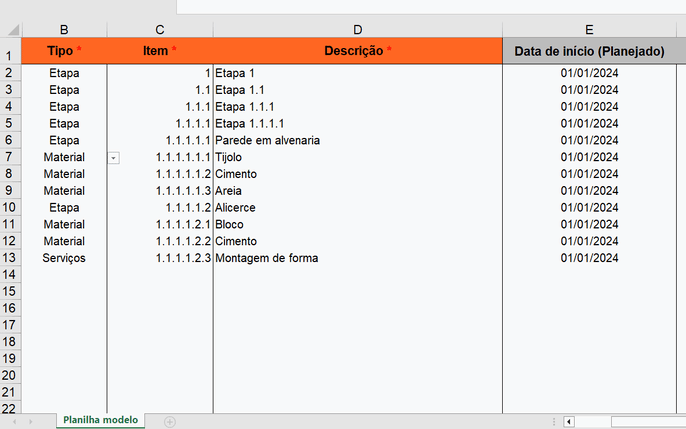
Task: Click the Data de início (Planejado) header
Action: point(589,51)
